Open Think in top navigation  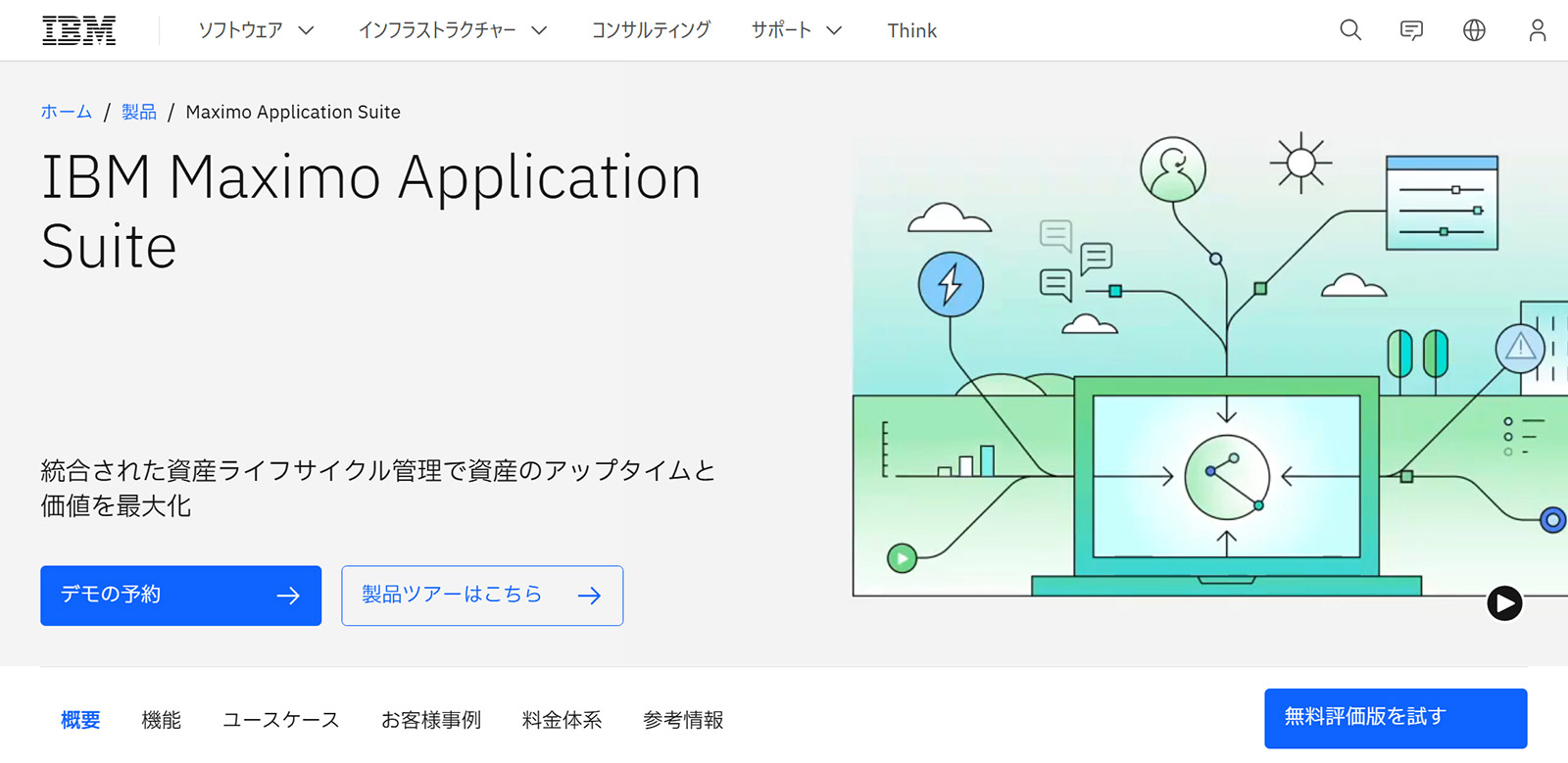point(911,30)
